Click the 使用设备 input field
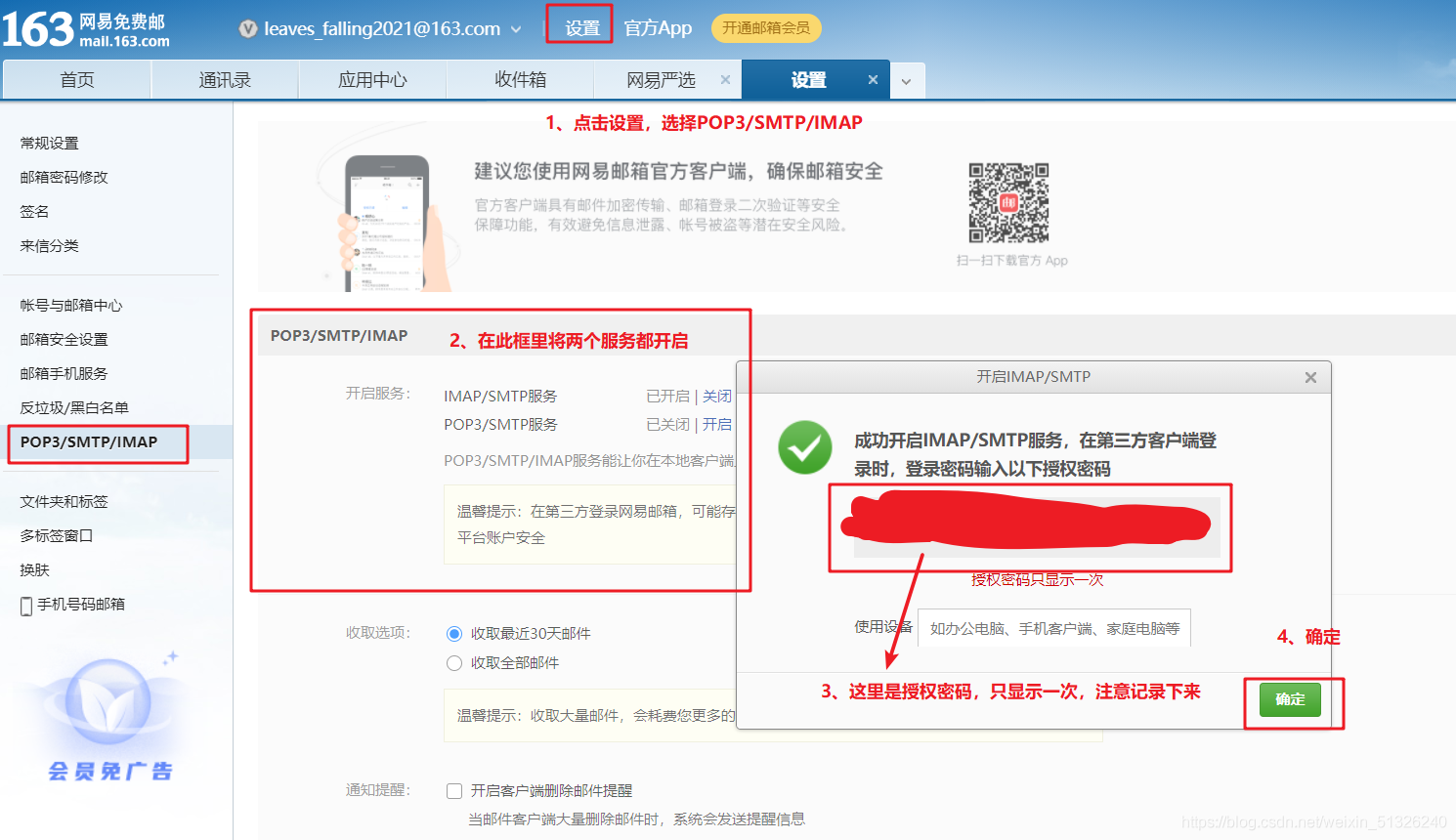Screen dimensions: 1456x840 tap(1055, 629)
